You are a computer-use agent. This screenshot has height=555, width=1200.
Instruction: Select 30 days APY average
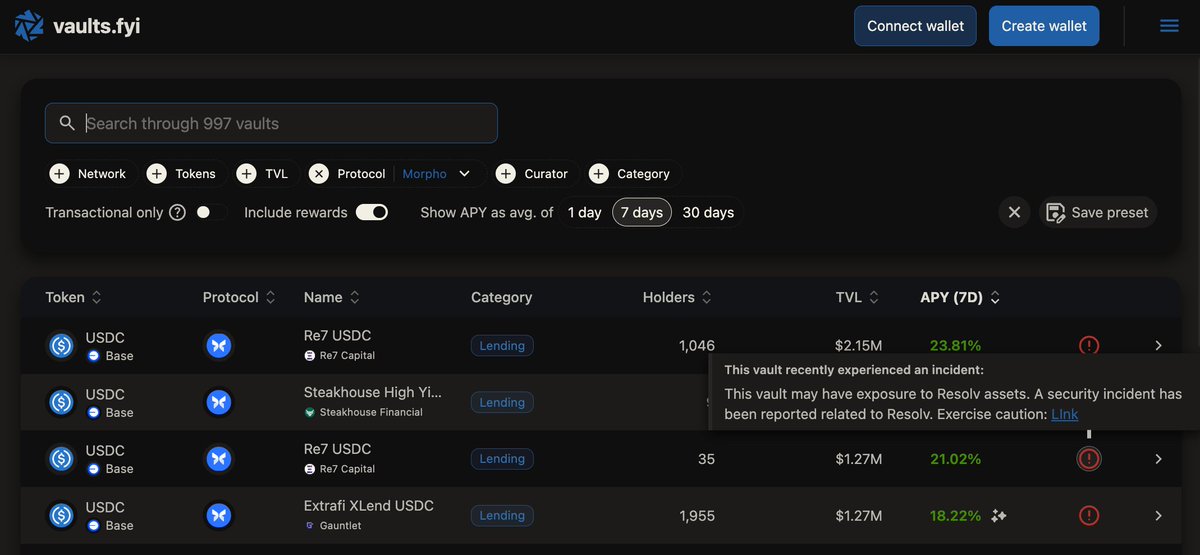708,212
